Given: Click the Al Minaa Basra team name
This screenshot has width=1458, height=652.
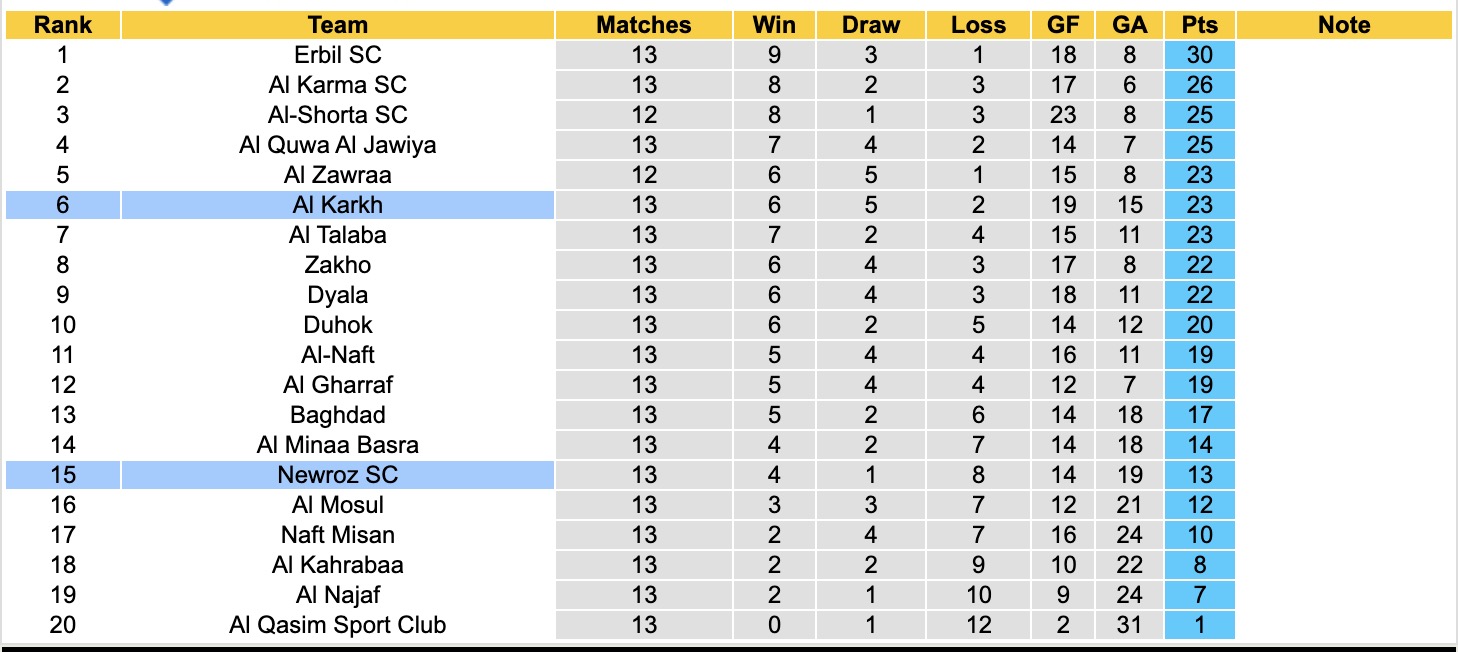Looking at the screenshot, I should point(338,445).
